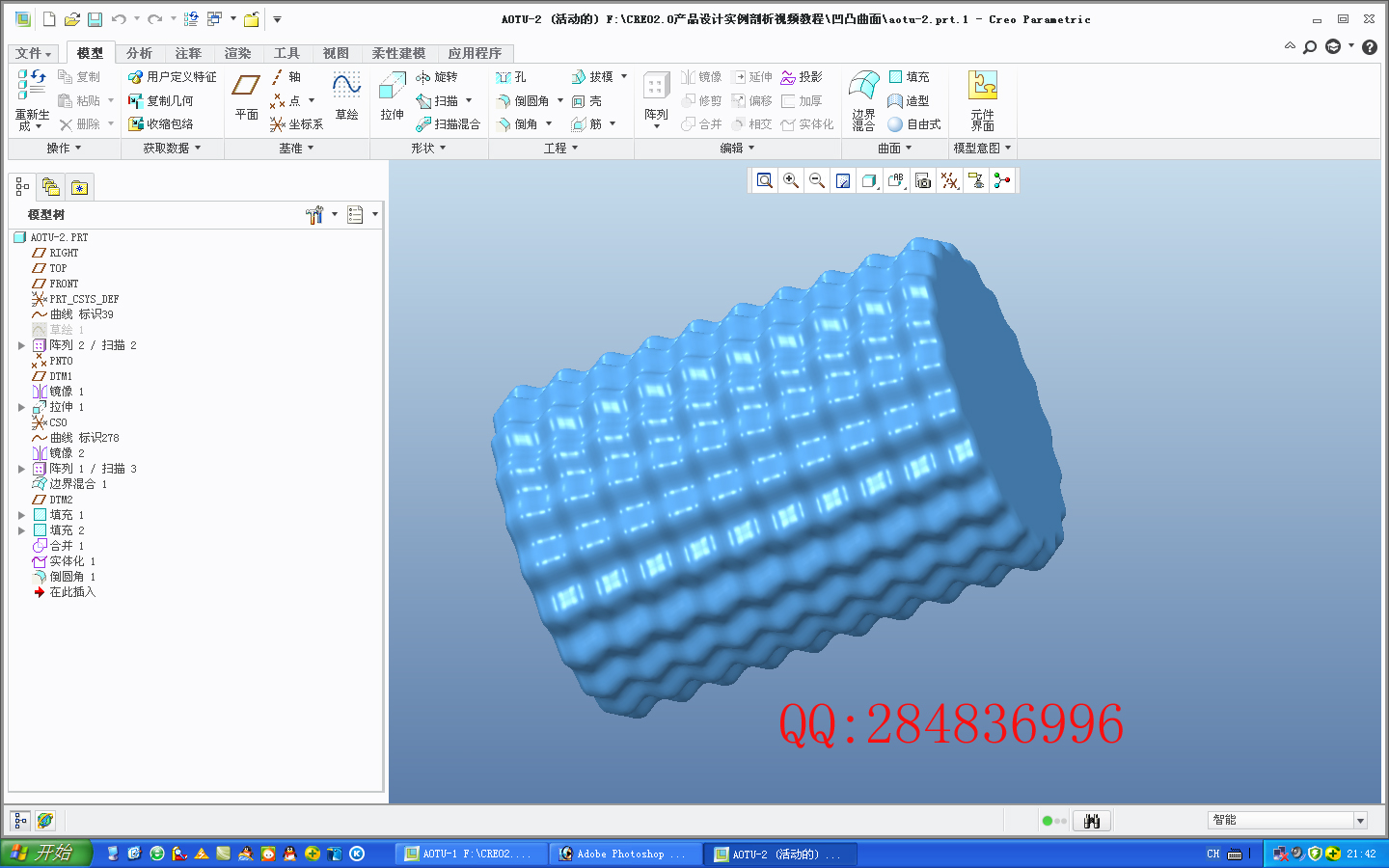Launch the 边界混合 (Boundary Blend) tool
Viewport: 1389px width, 868px height.
click(863, 100)
